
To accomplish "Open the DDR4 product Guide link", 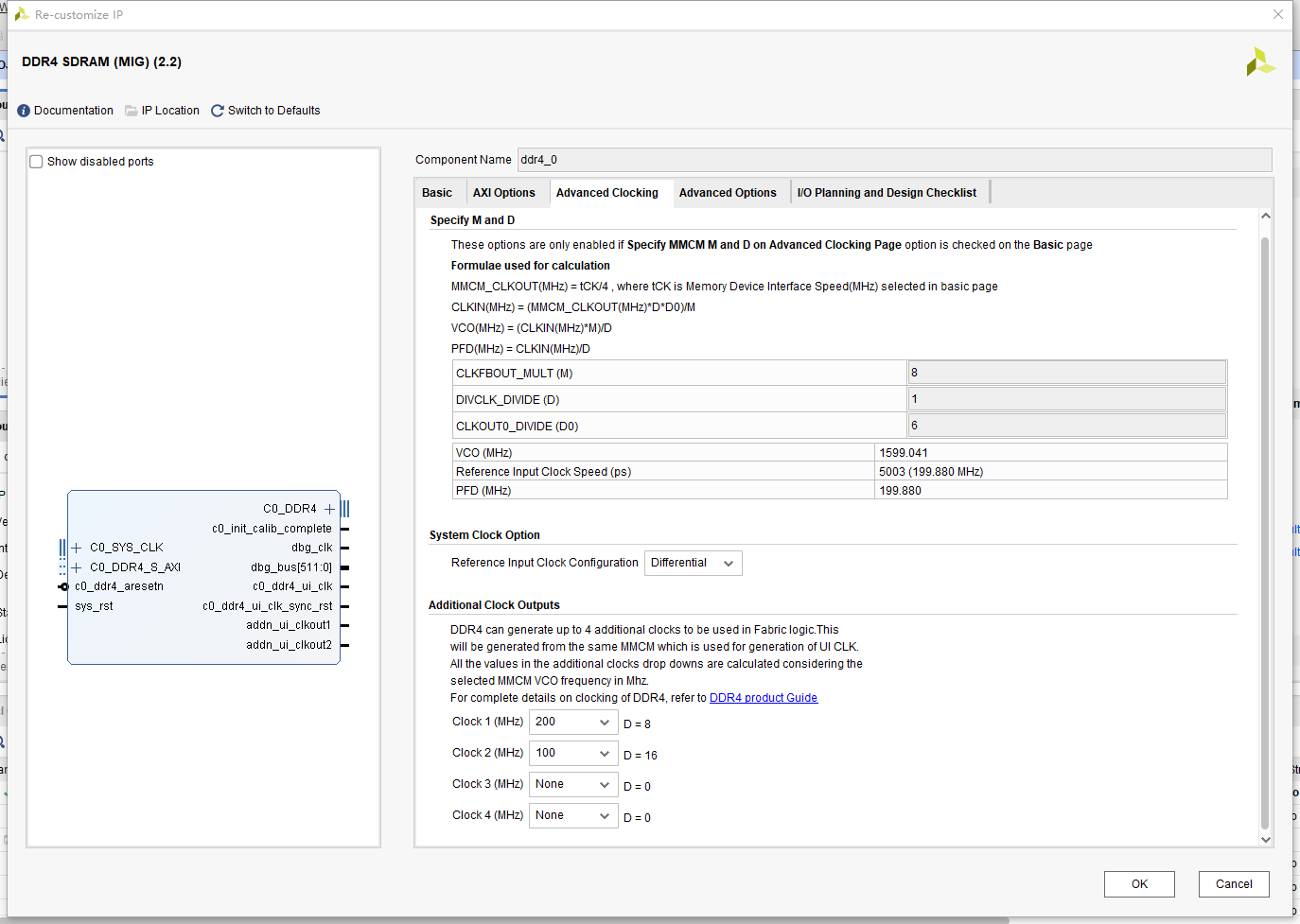I will (764, 698).
